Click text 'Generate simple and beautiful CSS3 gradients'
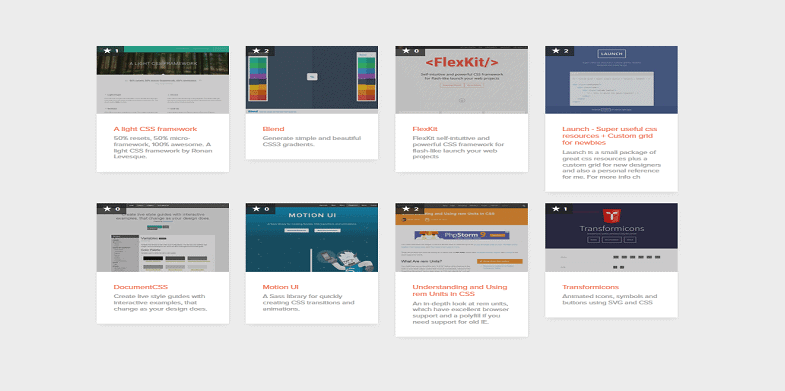The height and width of the screenshot is (391, 785). coord(312,141)
